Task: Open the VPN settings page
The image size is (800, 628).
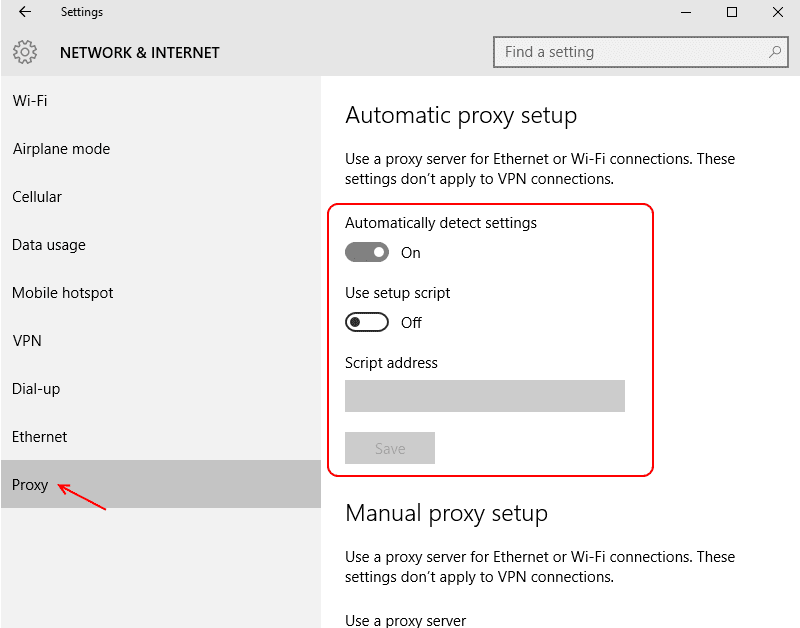Action: point(27,341)
